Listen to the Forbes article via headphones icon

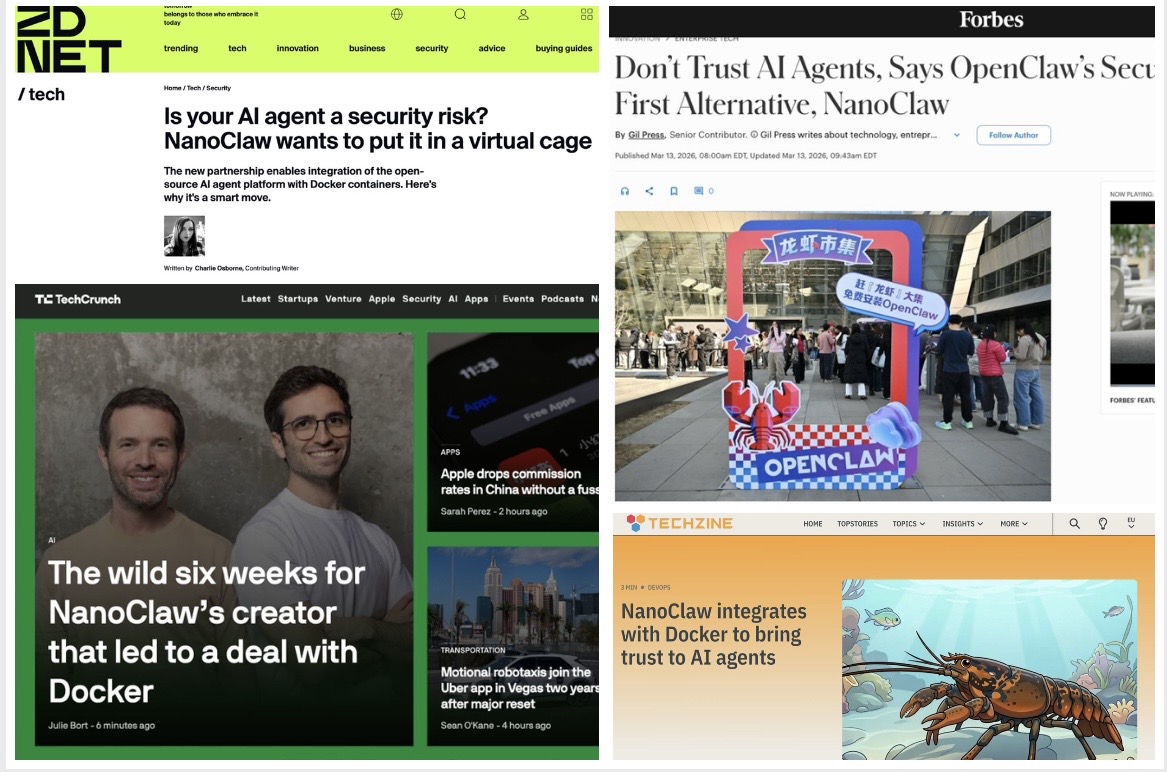point(624,191)
